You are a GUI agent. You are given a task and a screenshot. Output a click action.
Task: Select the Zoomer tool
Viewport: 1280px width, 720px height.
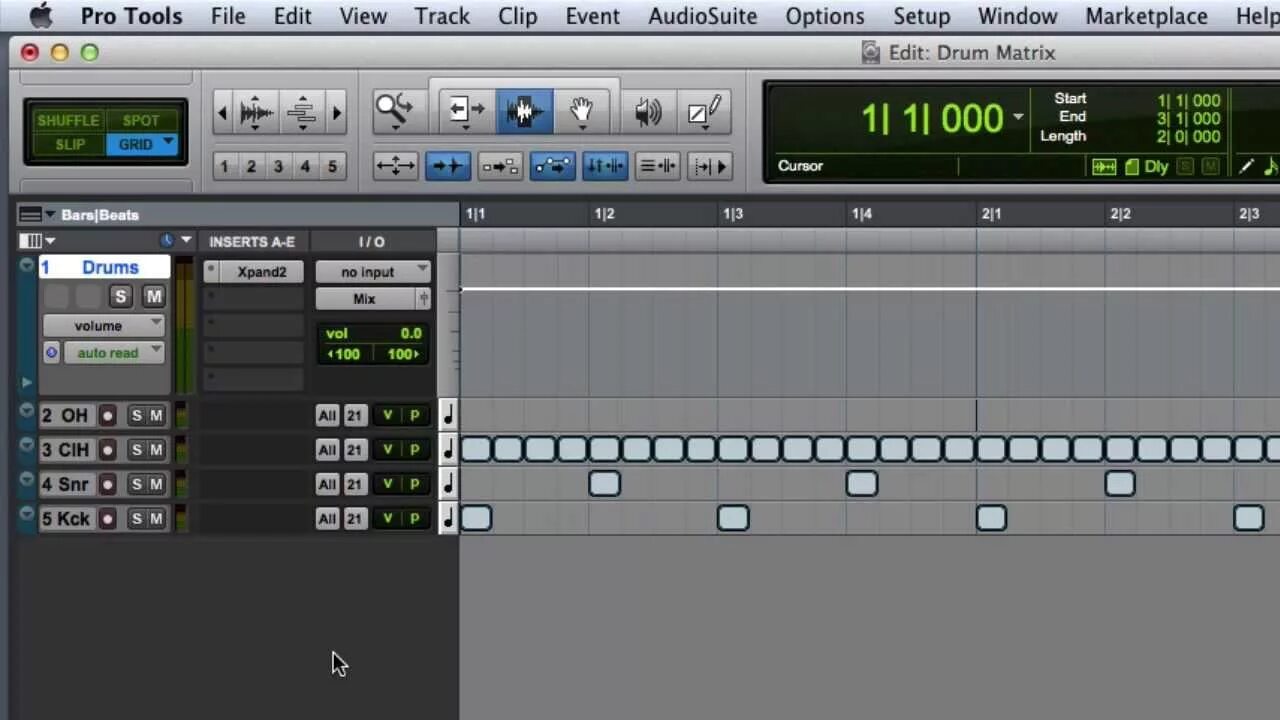click(394, 110)
